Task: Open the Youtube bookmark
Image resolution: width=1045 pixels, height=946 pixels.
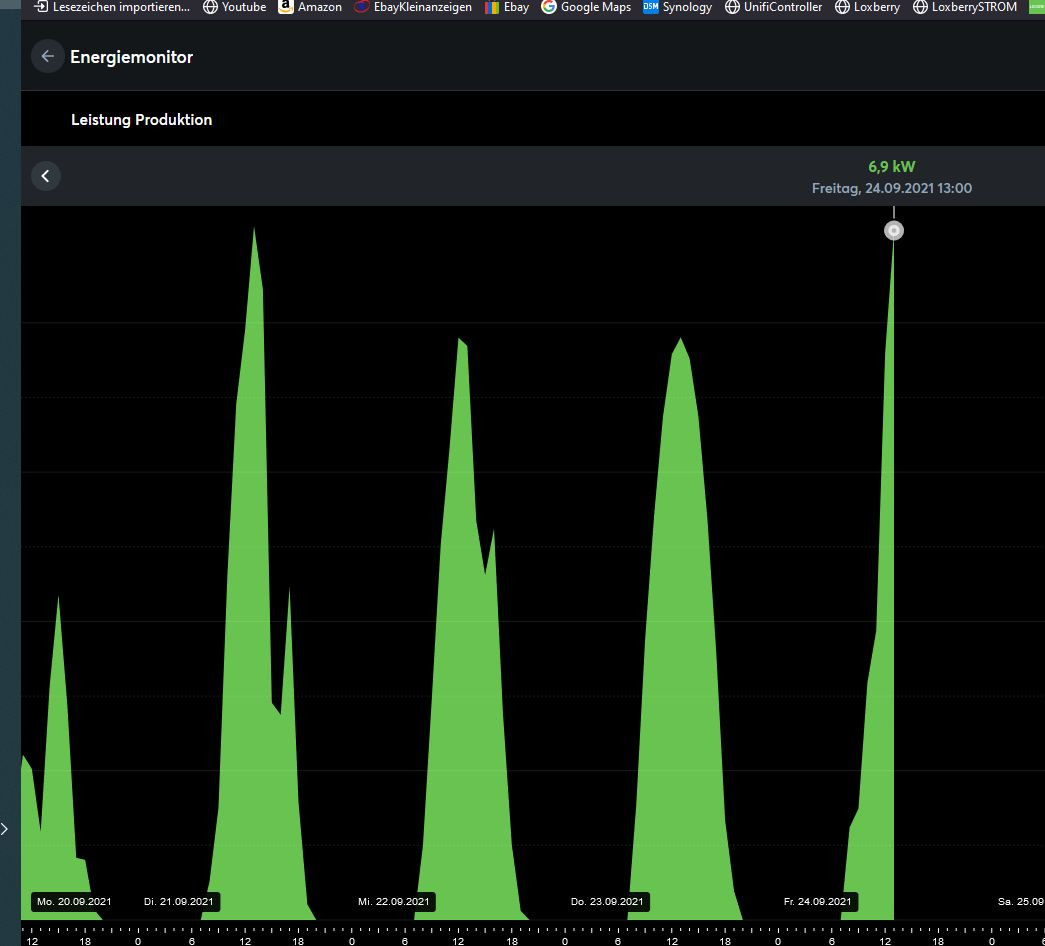Action: click(234, 7)
